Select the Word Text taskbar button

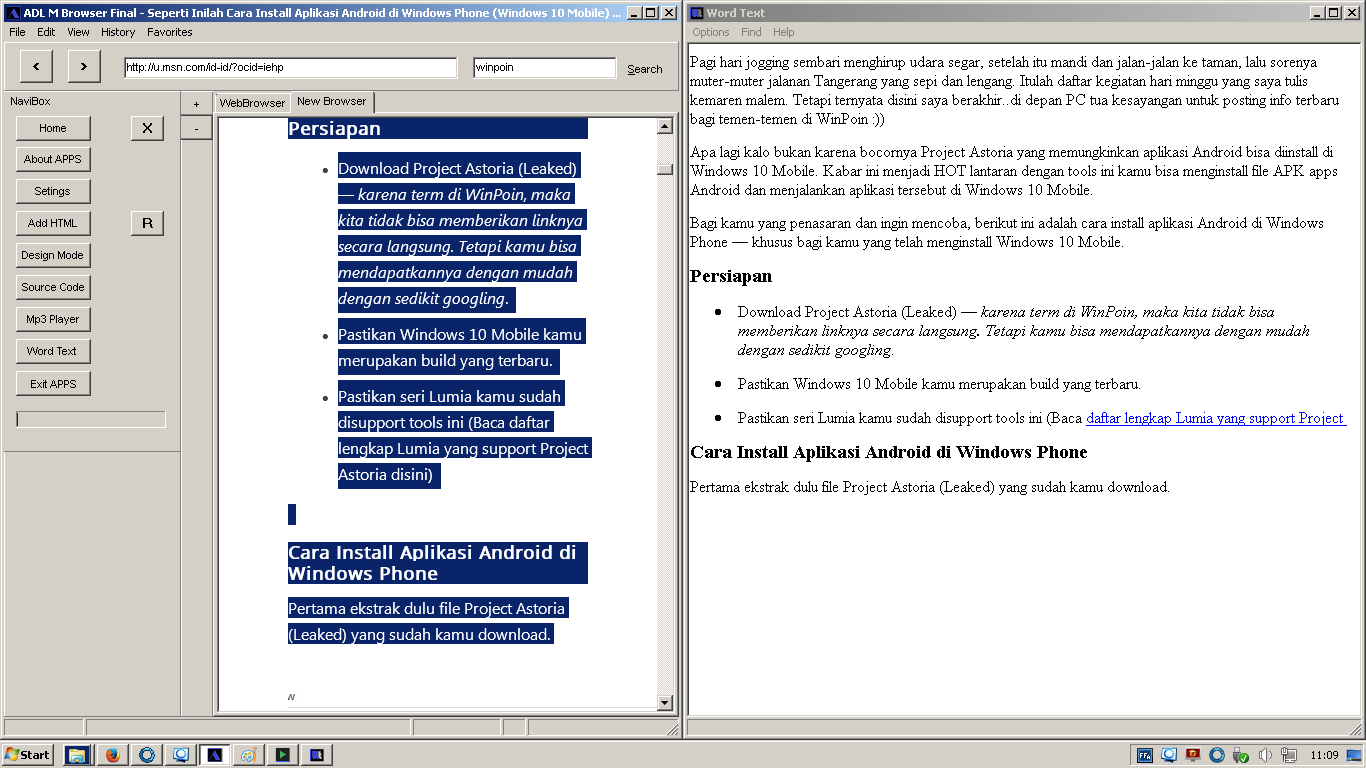pos(316,755)
